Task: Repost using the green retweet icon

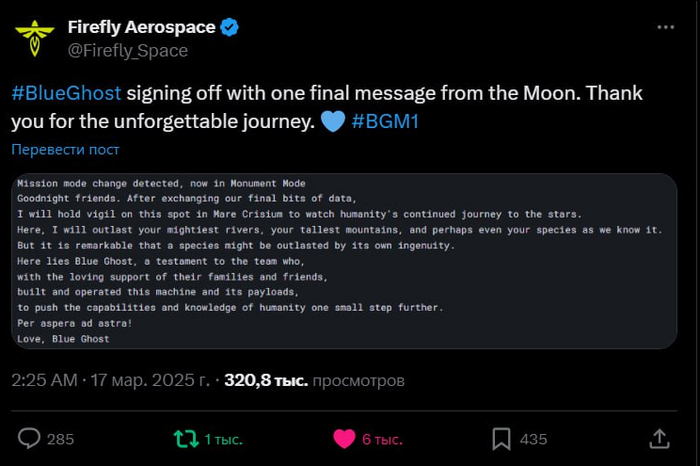Action: [186, 439]
